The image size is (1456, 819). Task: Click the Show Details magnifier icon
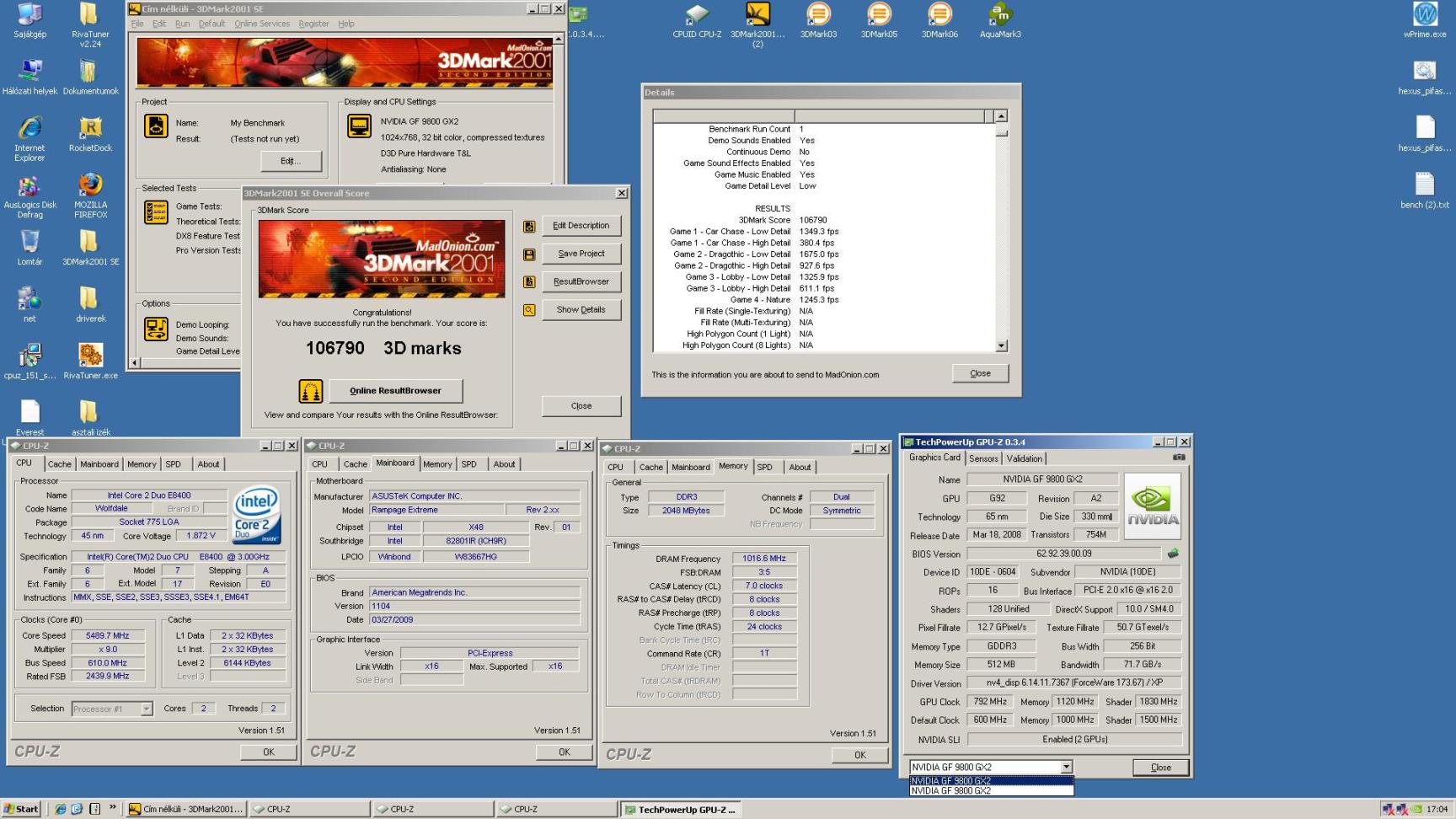click(x=529, y=310)
